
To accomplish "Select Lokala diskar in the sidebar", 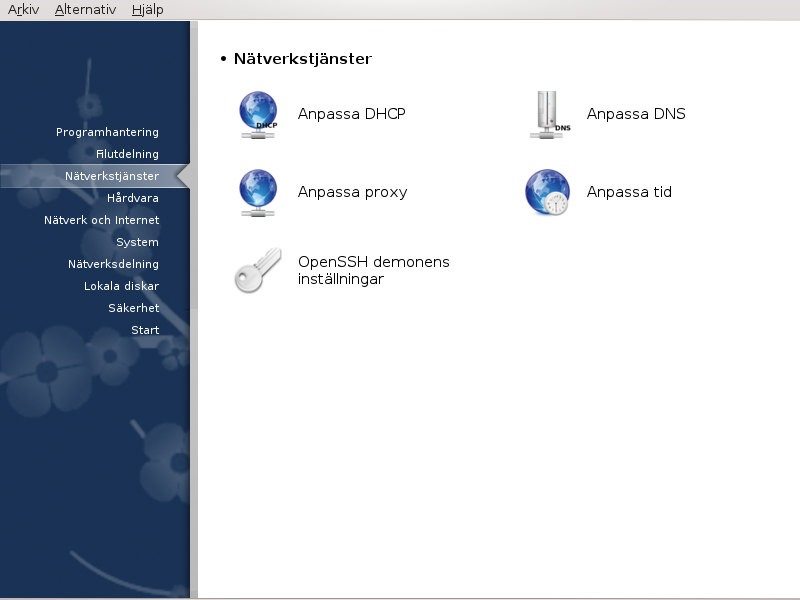I will (121, 286).
